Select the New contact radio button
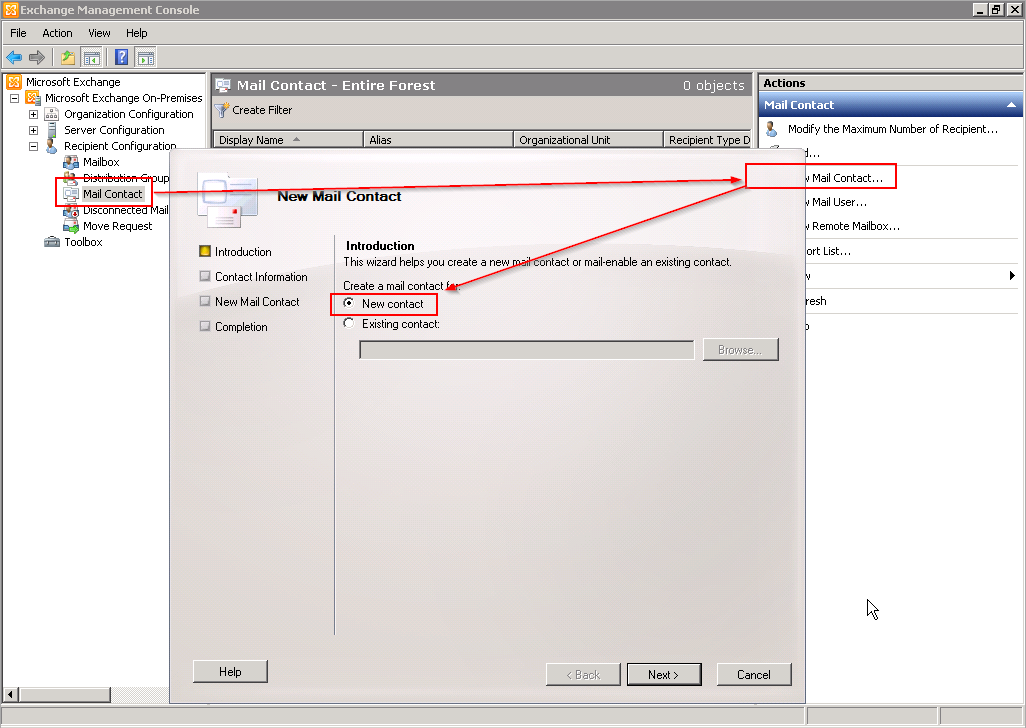This screenshot has height=728, width=1026. tap(349, 303)
